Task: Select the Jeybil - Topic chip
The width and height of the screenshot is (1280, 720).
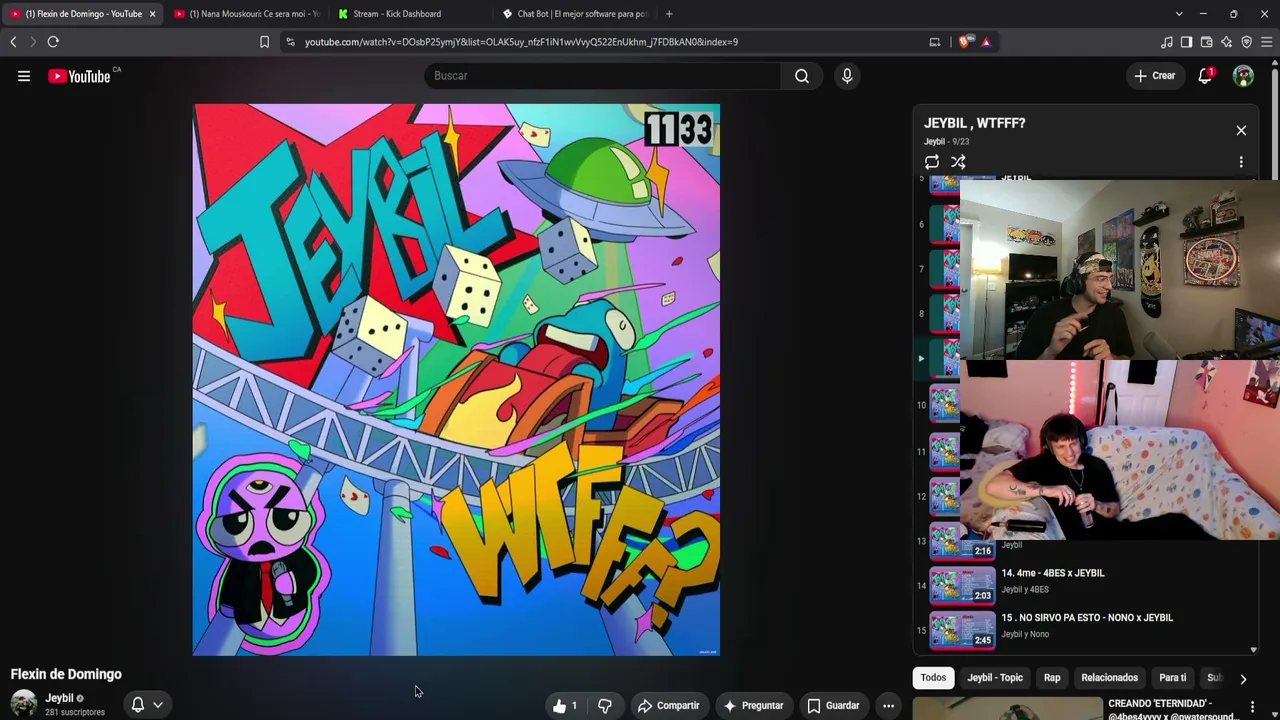Action: pos(995,678)
